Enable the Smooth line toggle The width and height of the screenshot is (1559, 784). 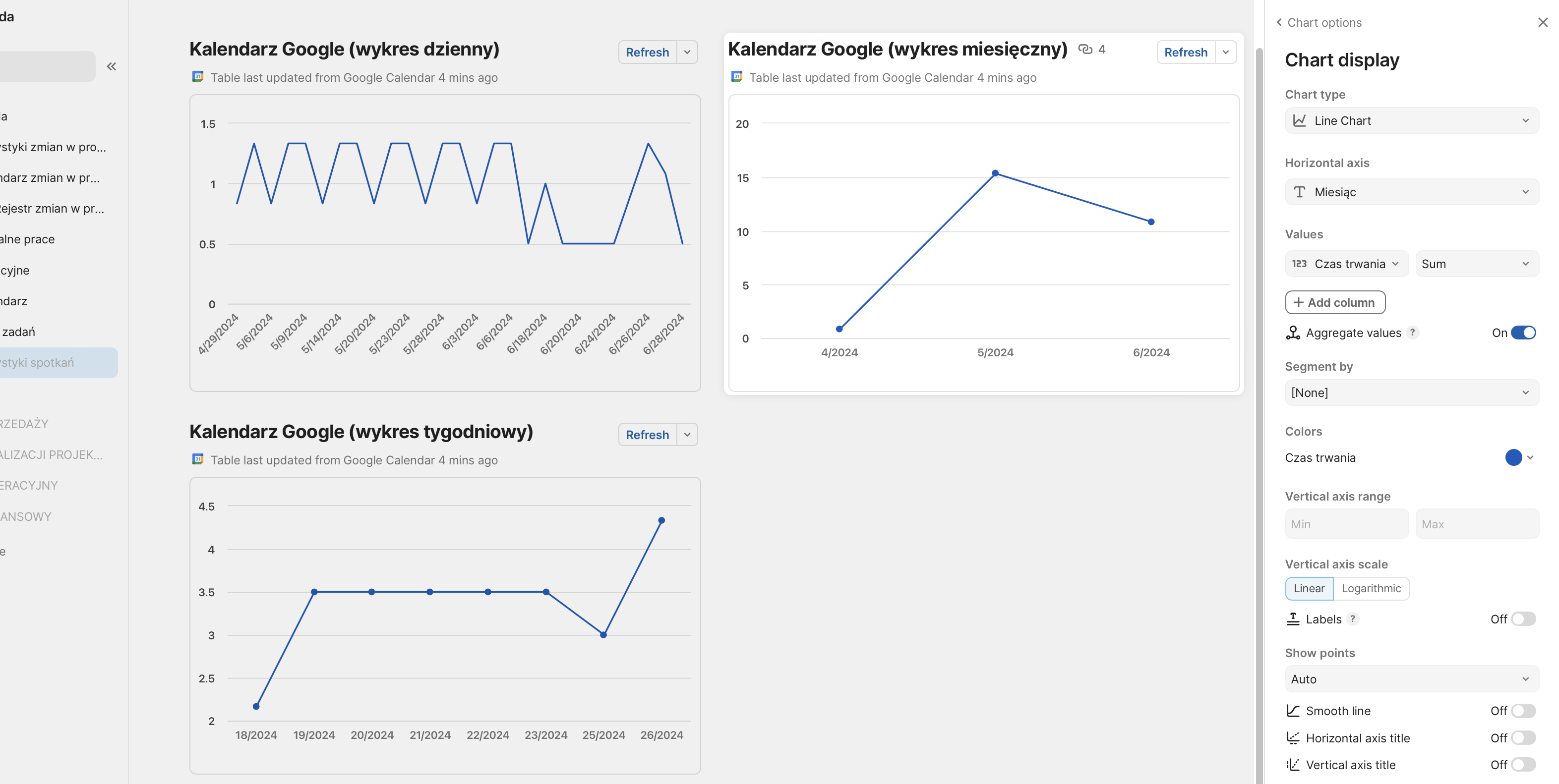(1523, 711)
